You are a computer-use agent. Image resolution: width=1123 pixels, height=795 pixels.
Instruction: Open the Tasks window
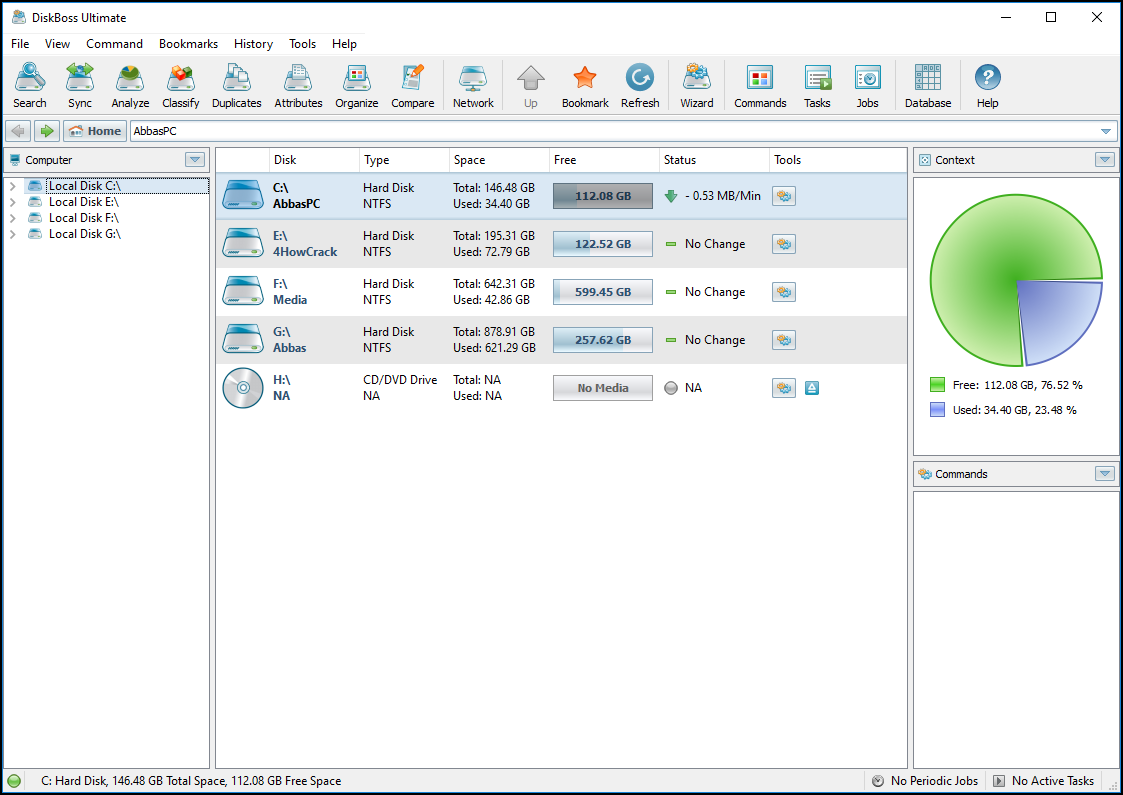pos(817,86)
